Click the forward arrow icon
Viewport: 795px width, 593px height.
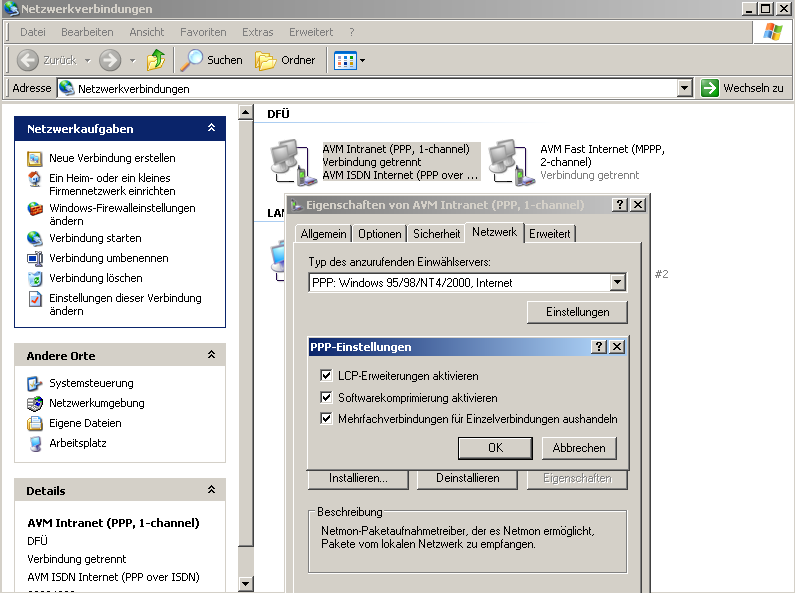point(110,60)
